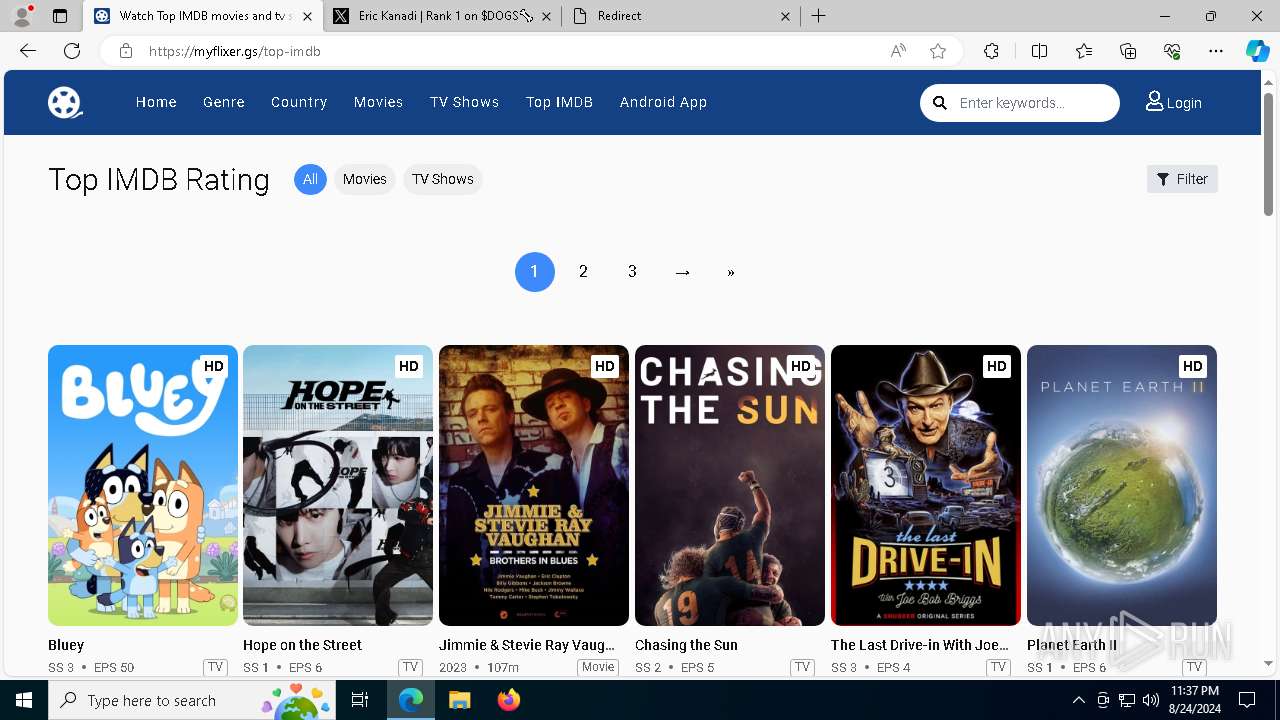This screenshot has height=720, width=1280.
Task: Click the MyFlixer film reel logo
Action: tap(65, 102)
